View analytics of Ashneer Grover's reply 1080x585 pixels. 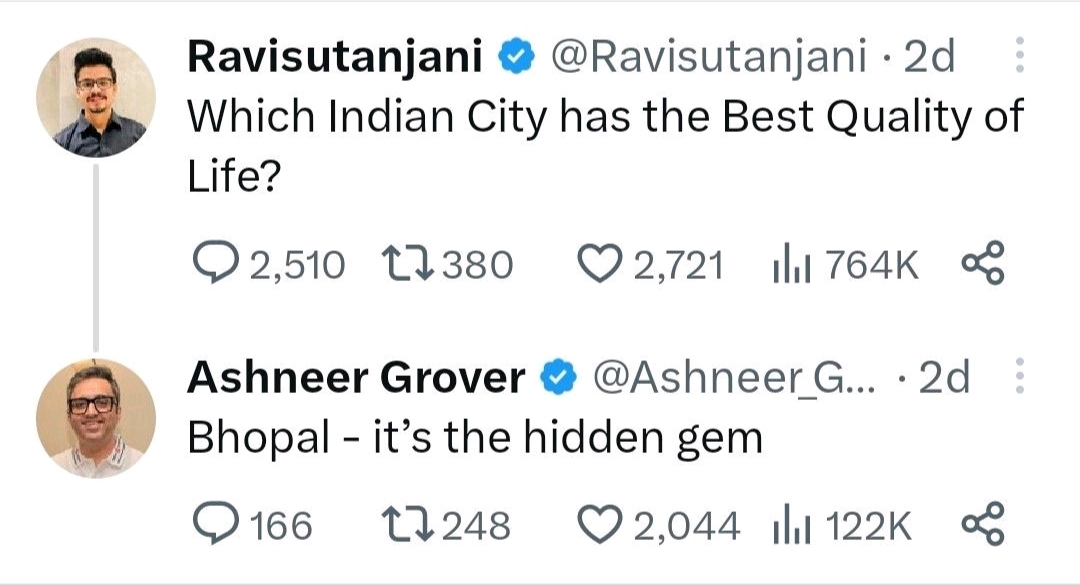point(789,524)
